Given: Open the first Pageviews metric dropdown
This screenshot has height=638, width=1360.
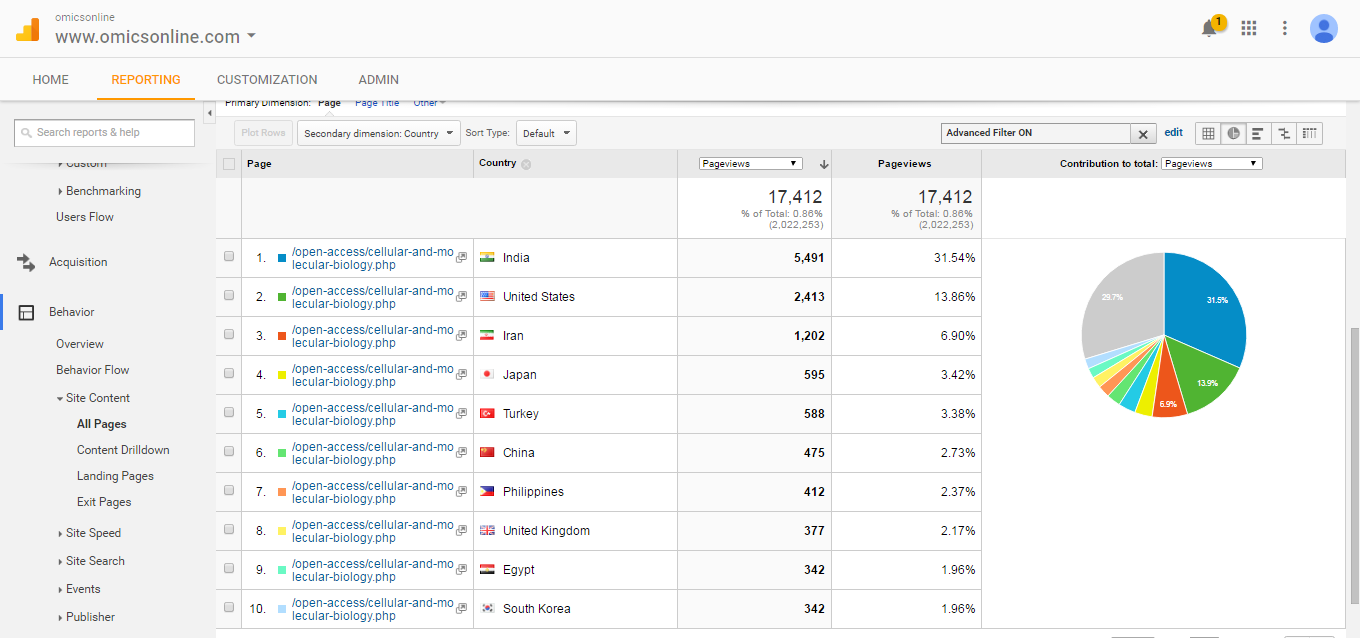Looking at the screenshot, I should 750,163.
